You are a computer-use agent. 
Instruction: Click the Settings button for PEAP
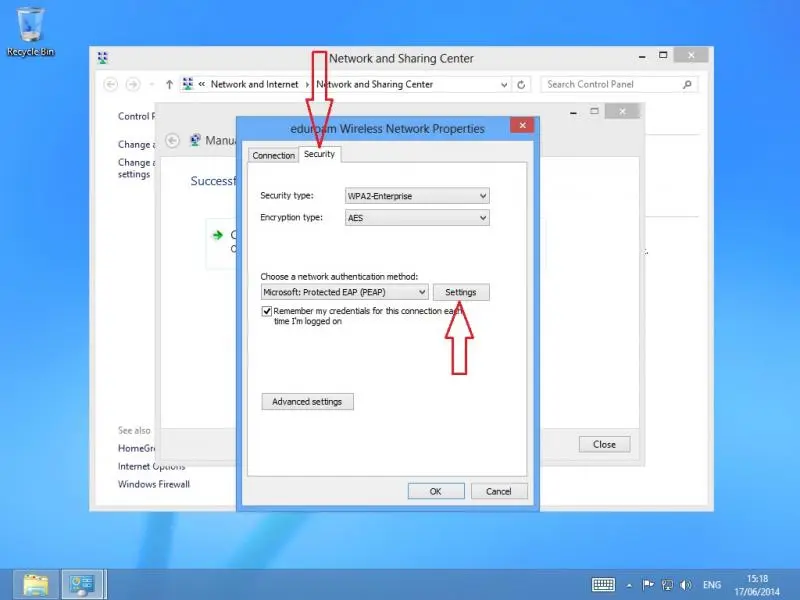pos(460,292)
